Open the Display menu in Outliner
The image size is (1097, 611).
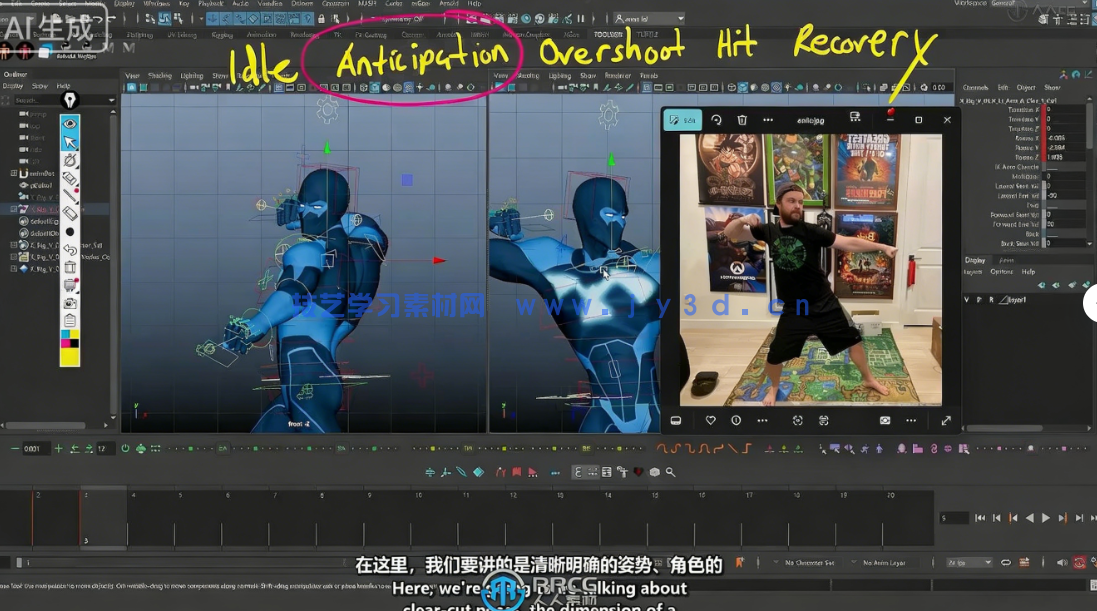click(x=14, y=86)
